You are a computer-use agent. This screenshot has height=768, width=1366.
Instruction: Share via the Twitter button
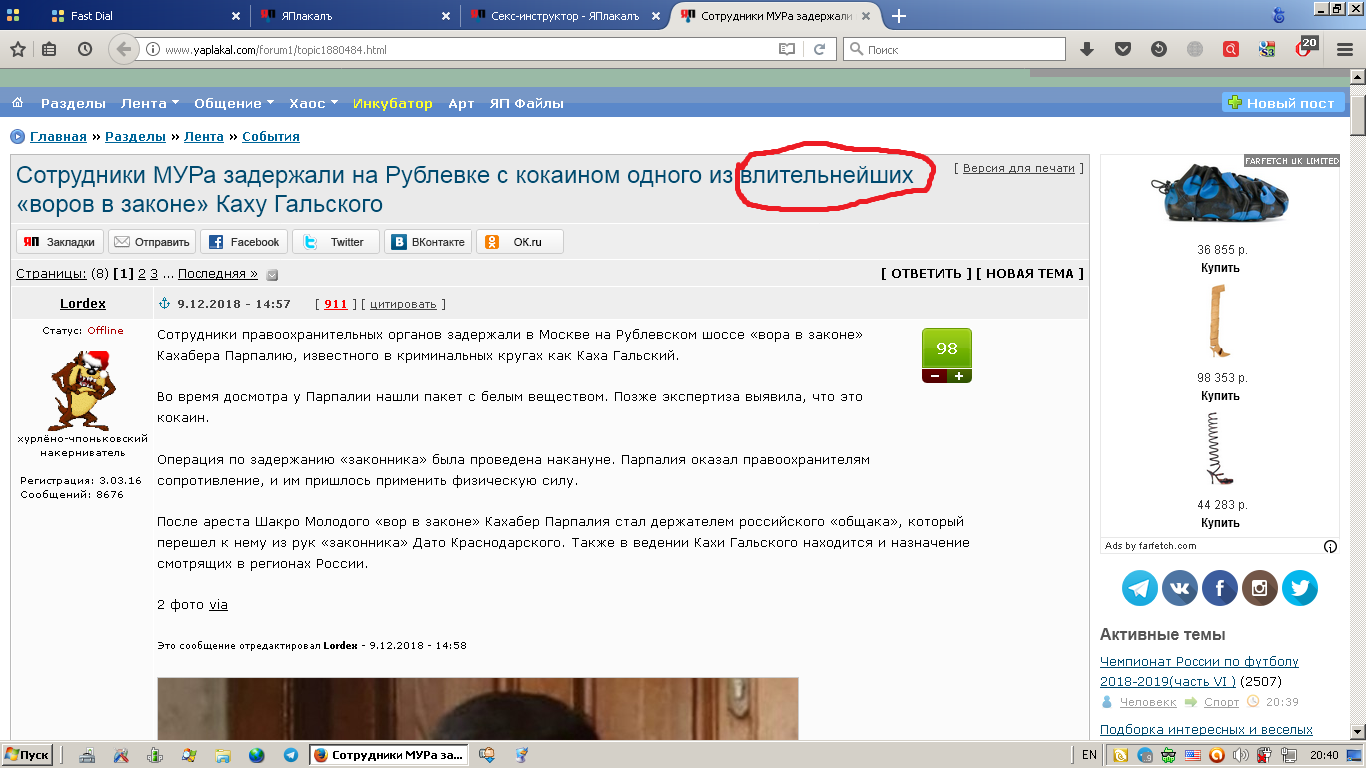coord(336,242)
